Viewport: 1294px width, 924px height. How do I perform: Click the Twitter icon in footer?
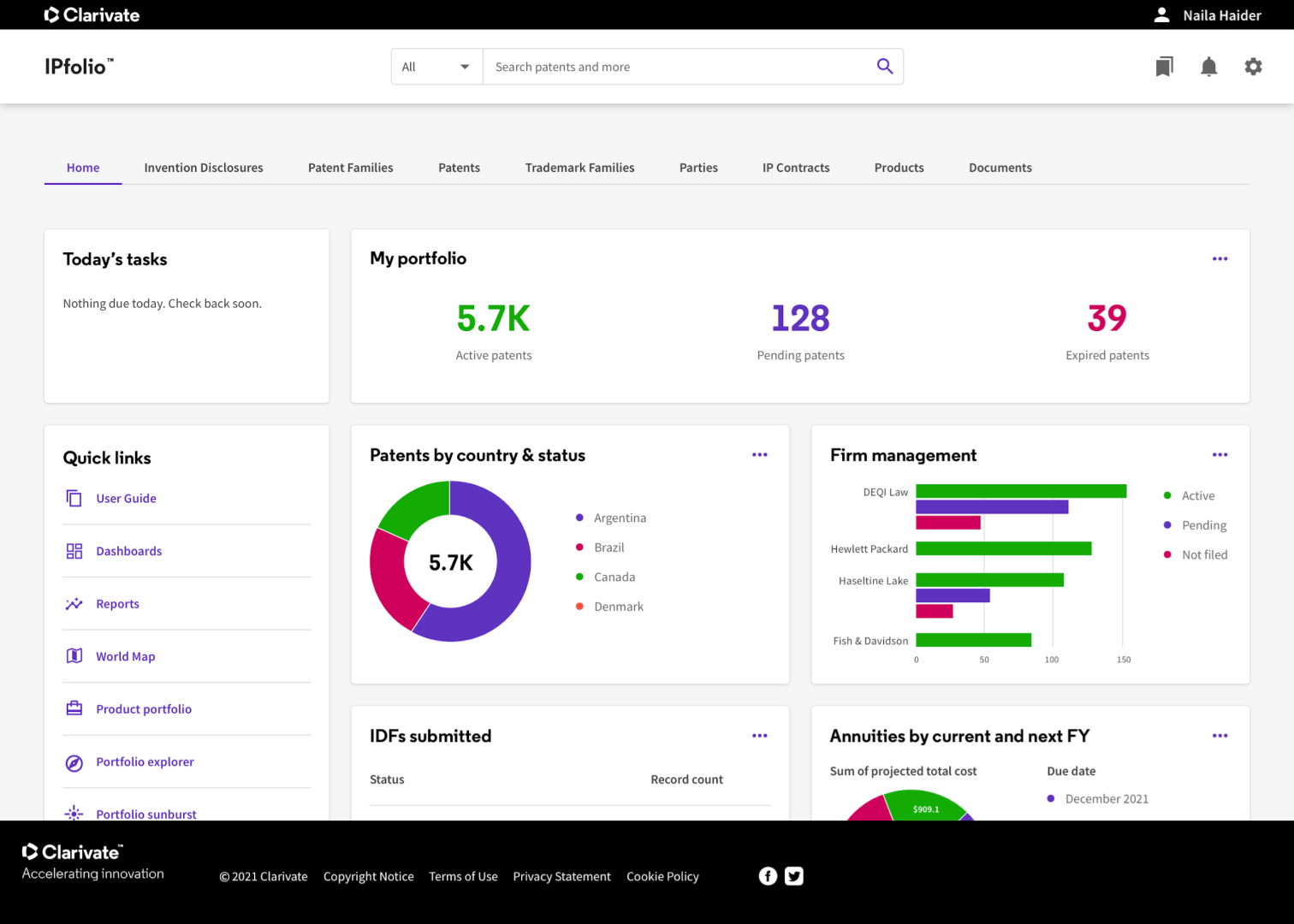pyautogui.click(x=794, y=876)
